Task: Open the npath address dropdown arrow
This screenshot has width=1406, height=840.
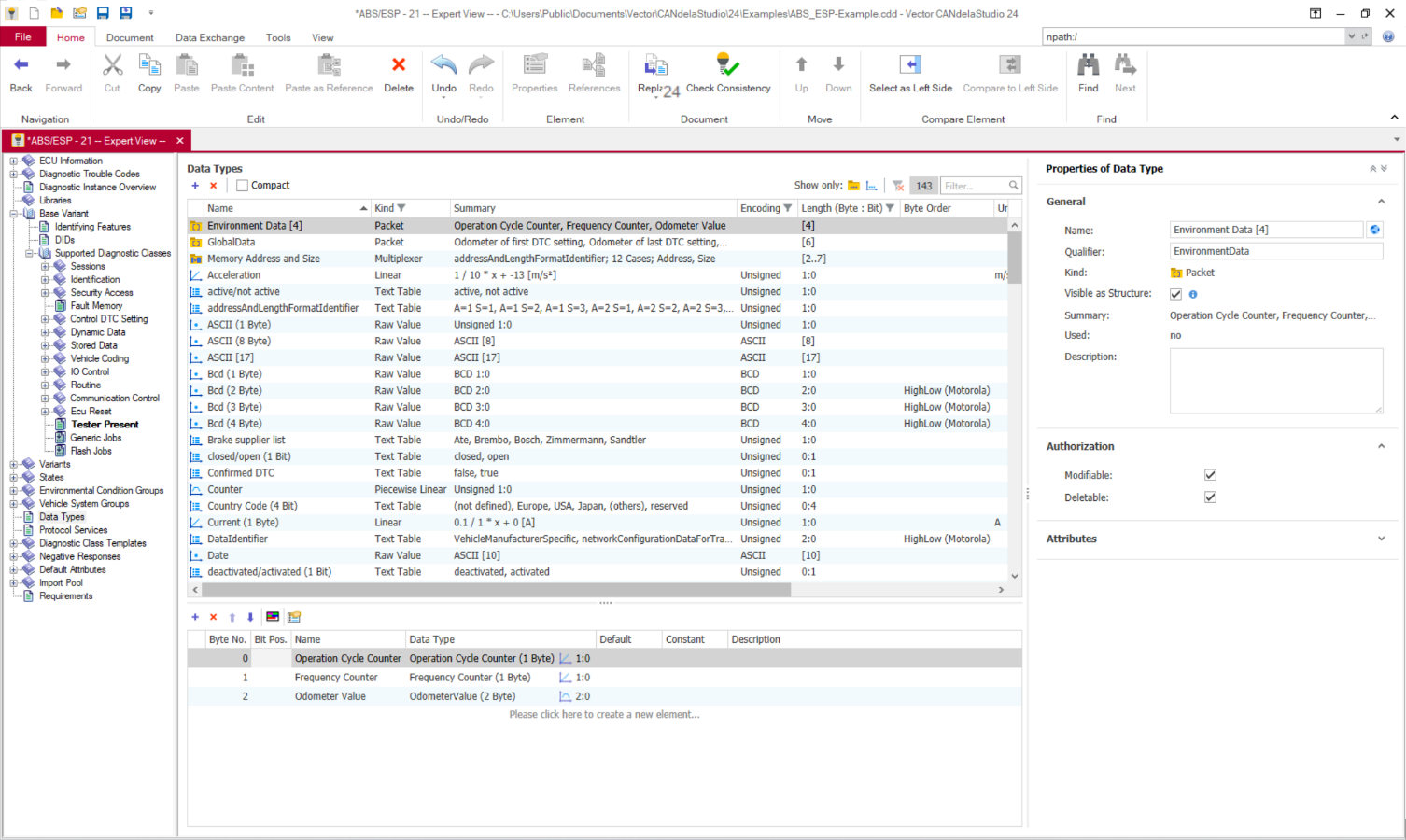Action: point(1351,36)
